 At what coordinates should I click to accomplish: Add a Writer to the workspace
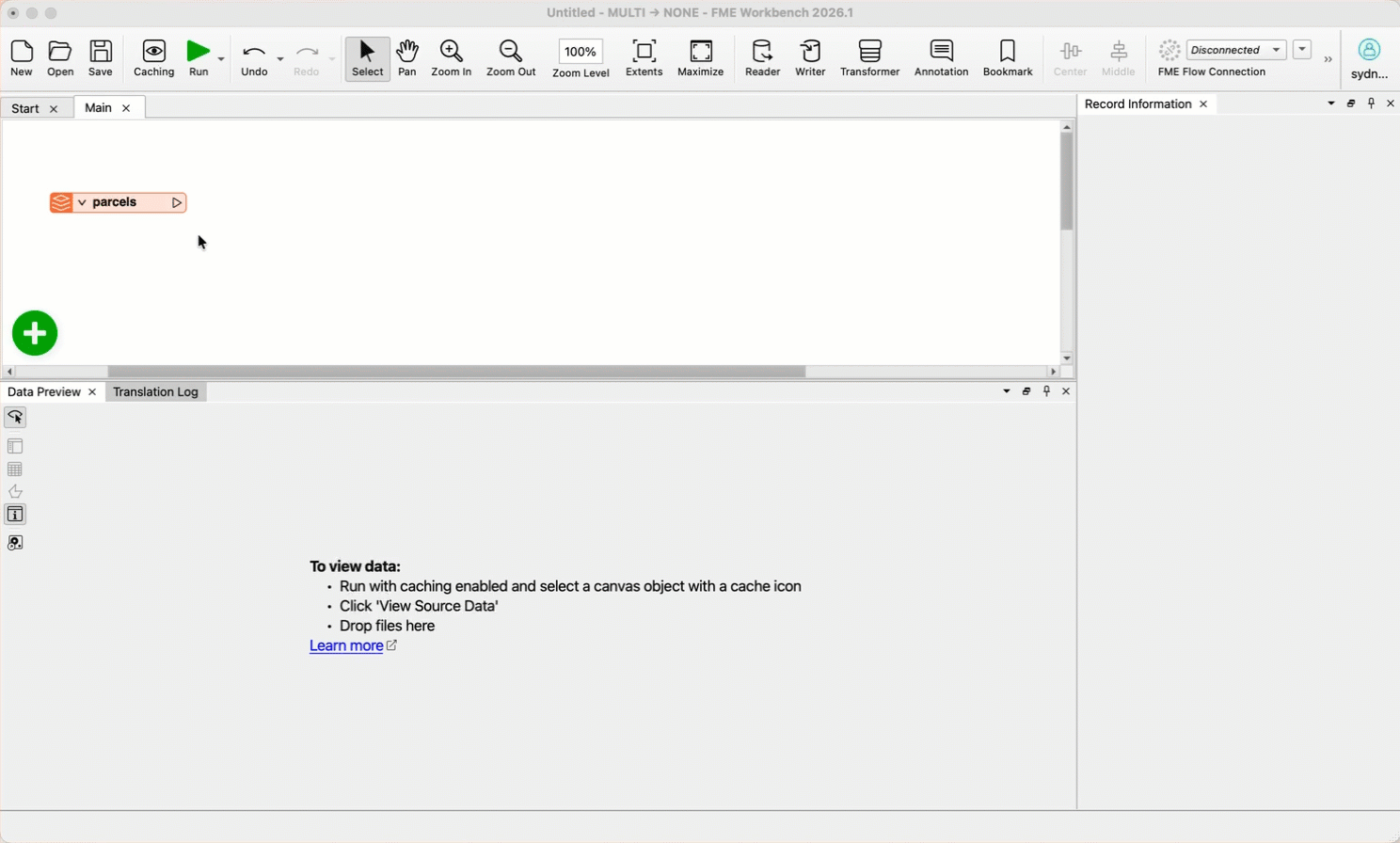tap(810, 58)
